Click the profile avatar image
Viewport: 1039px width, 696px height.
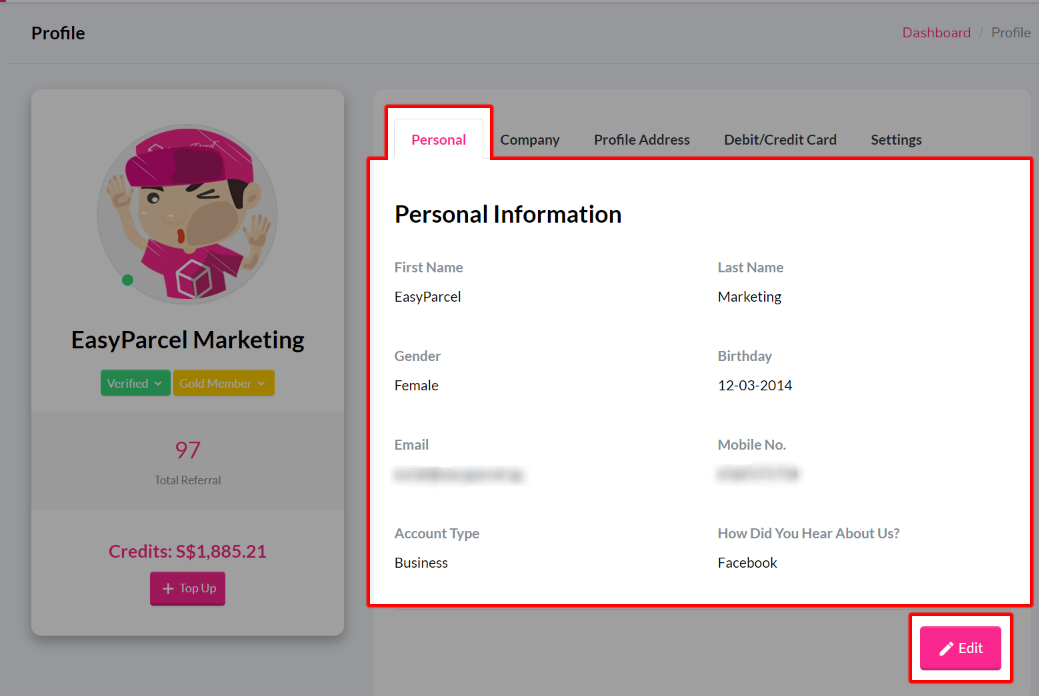click(x=188, y=214)
